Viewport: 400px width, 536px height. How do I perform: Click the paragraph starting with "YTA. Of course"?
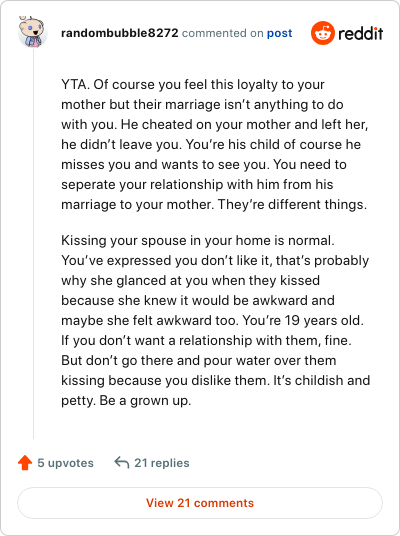coord(215,144)
